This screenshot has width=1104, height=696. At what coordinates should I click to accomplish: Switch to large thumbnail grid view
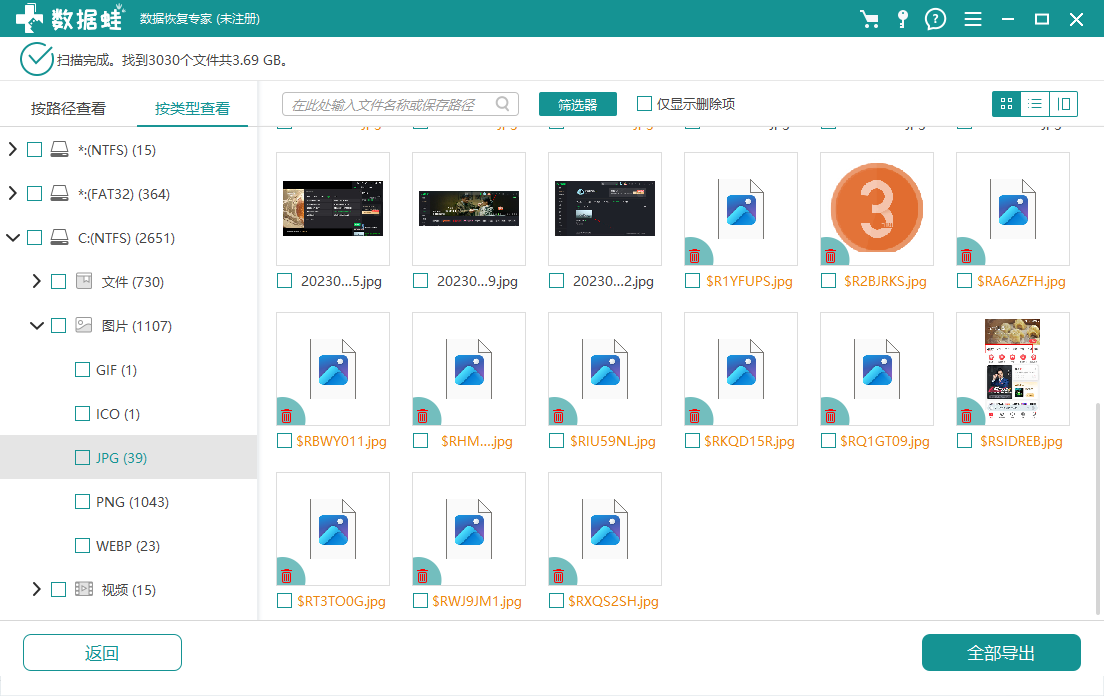(x=1006, y=104)
